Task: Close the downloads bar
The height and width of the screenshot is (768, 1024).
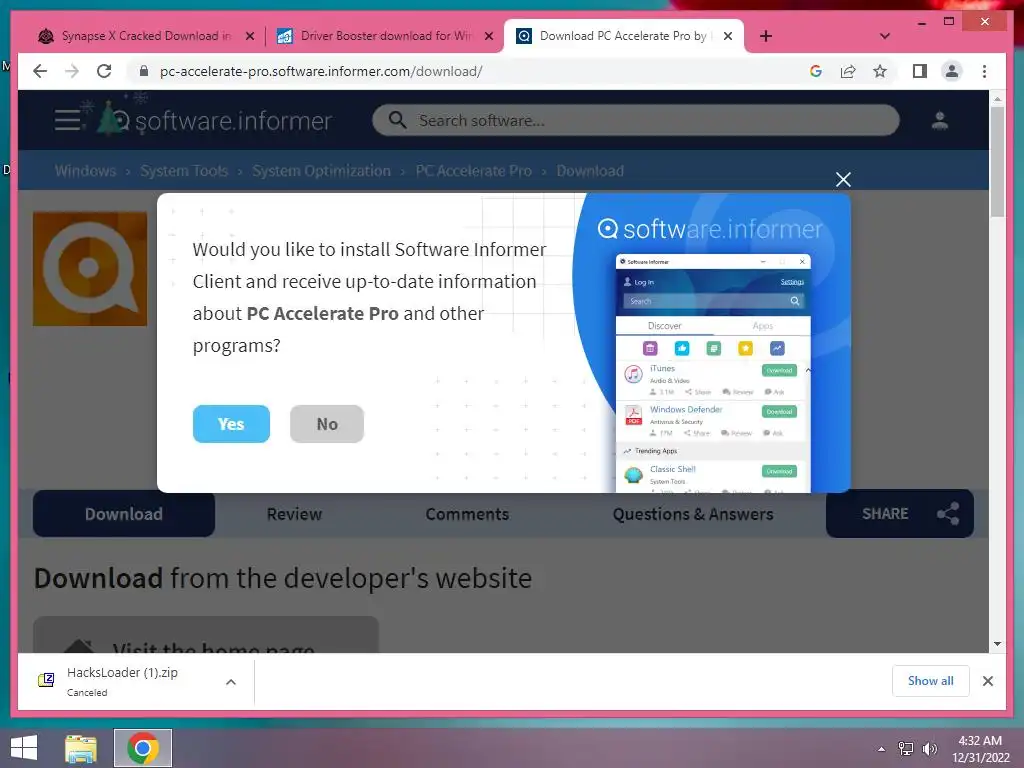Action: coord(988,681)
